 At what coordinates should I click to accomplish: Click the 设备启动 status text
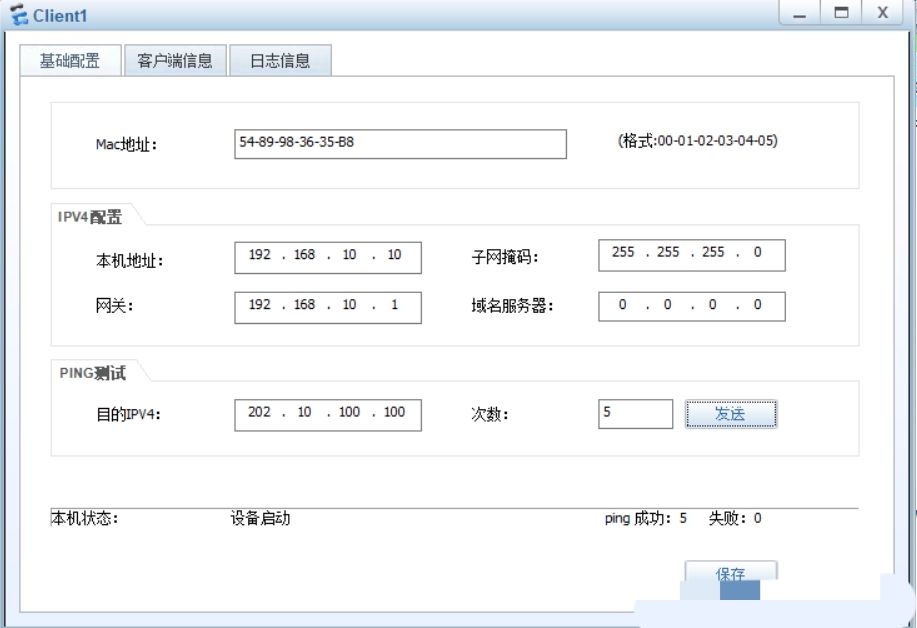[260, 518]
